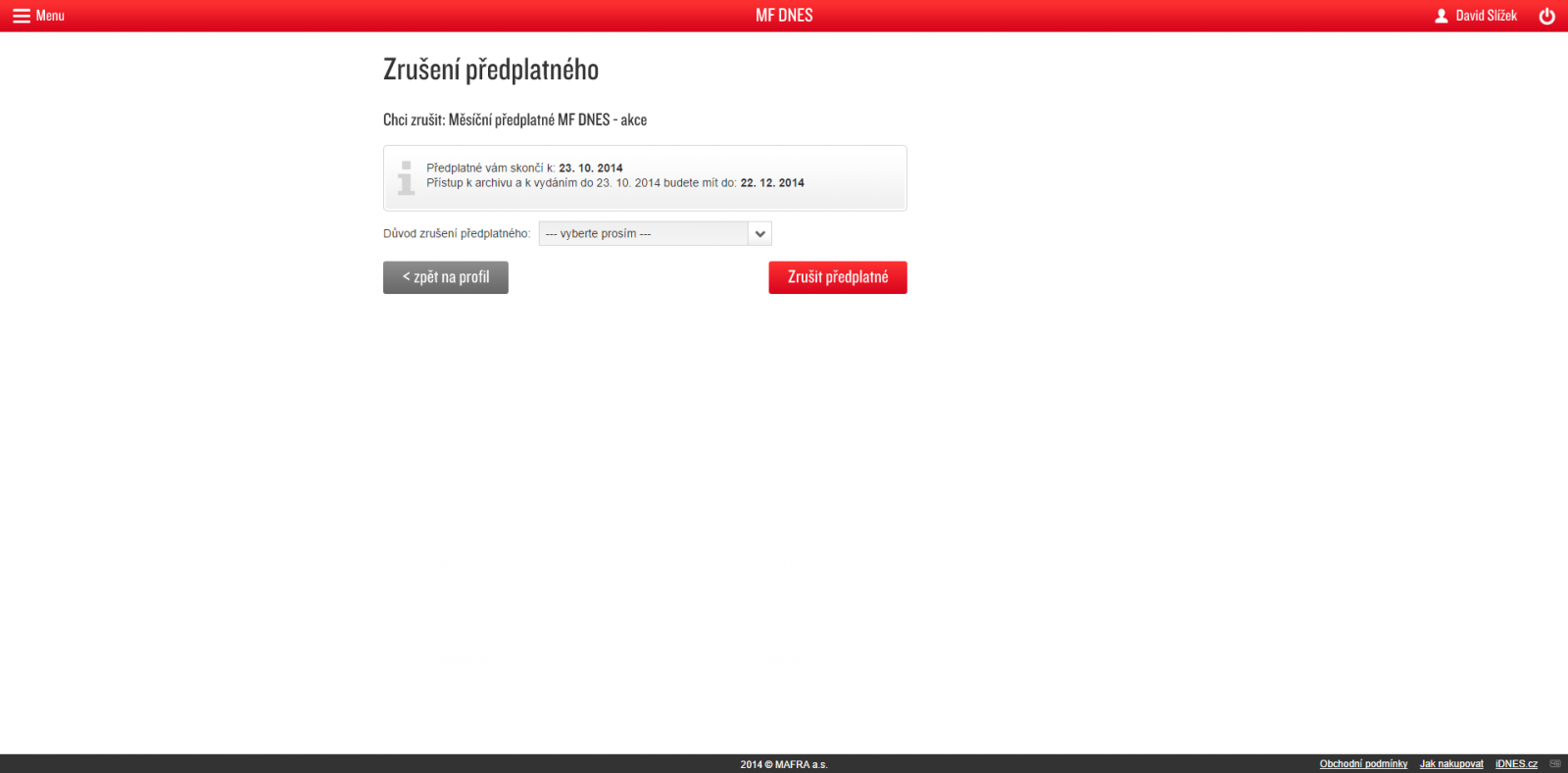Click the 'MF DNES' header title
The image size is (1568, 773).
(784, 16)
